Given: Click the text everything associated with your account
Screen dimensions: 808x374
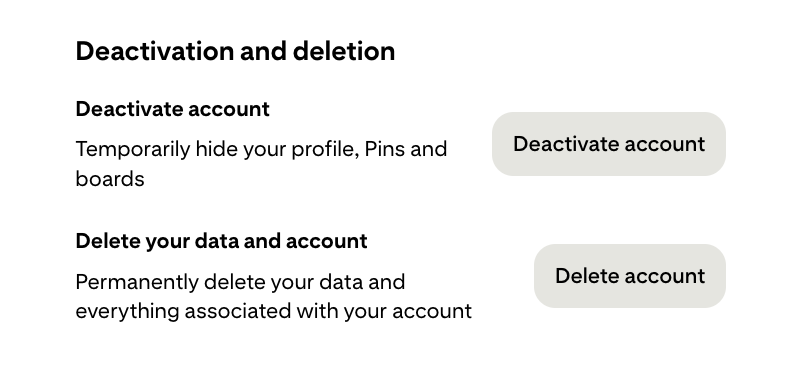Looking at the screenshot, I should 274,312.
